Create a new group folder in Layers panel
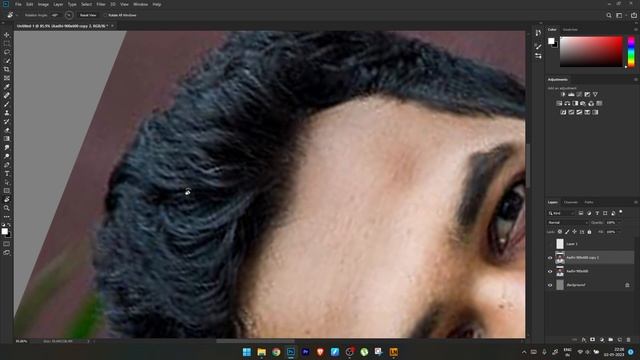Screen dimensions: 640x360 pyautogui.click(x=611, y=340)
